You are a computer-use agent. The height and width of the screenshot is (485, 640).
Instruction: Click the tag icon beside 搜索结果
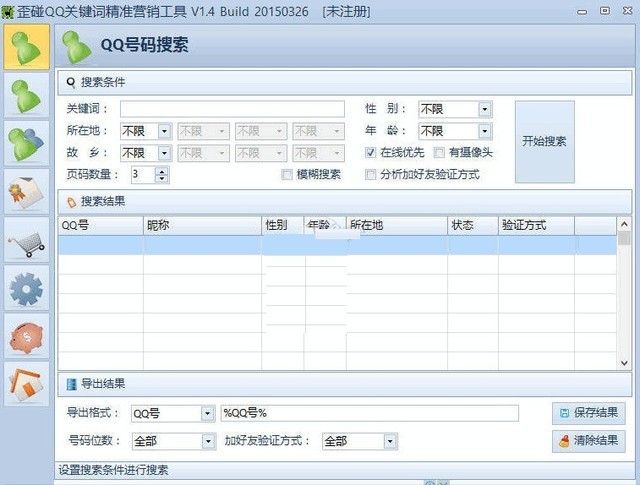[71, 202]
